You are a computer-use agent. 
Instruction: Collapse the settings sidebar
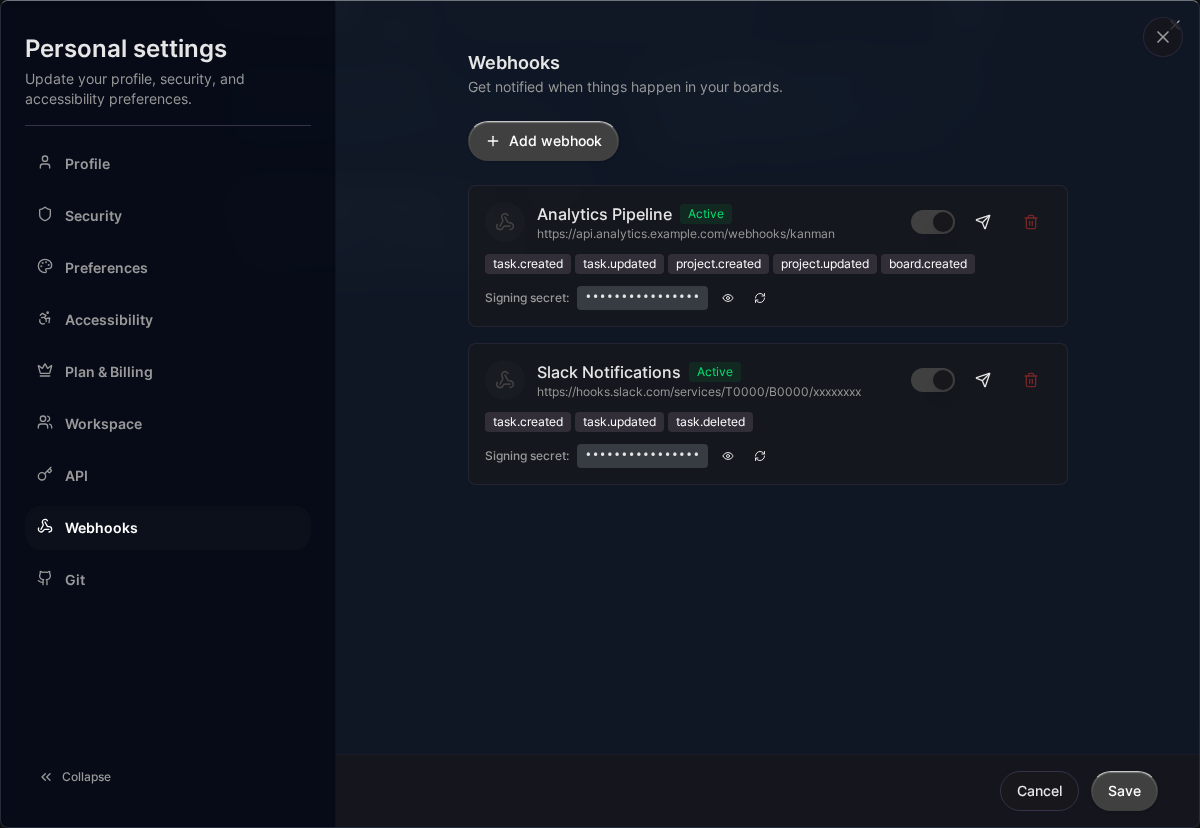tap(75, 777)
